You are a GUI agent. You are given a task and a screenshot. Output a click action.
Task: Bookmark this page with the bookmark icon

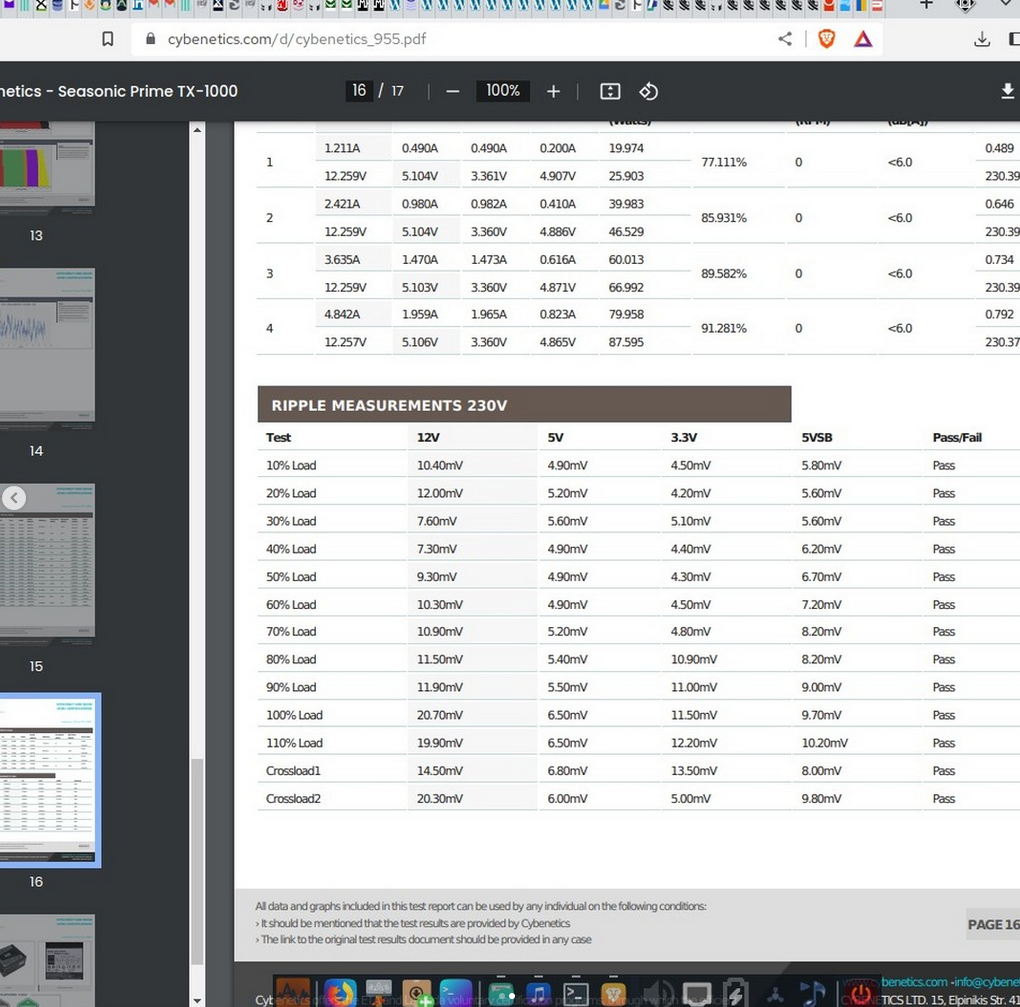coord(108,39)
